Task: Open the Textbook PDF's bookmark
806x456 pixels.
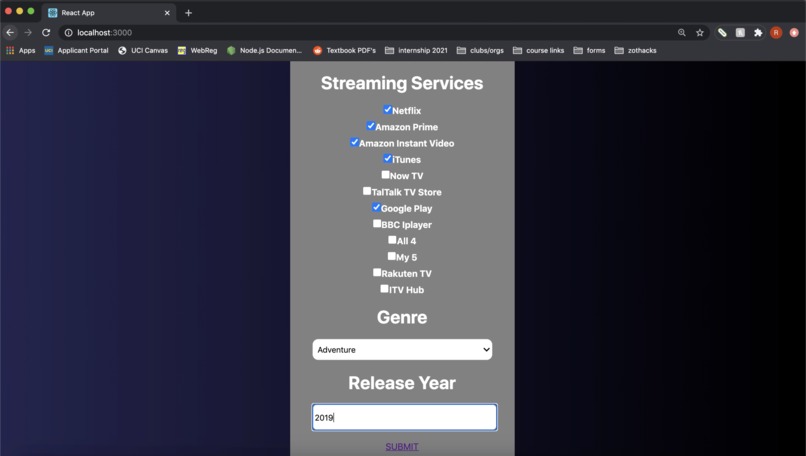Action: coord(344,50)
